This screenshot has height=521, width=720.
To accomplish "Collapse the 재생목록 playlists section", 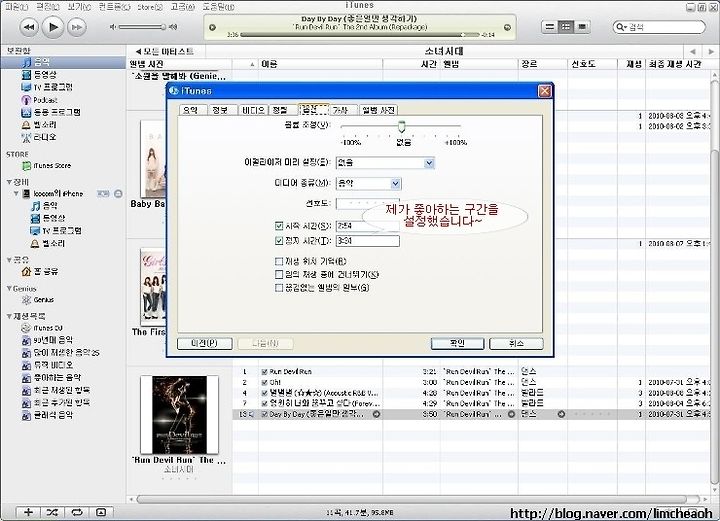I will coord(9,316).
